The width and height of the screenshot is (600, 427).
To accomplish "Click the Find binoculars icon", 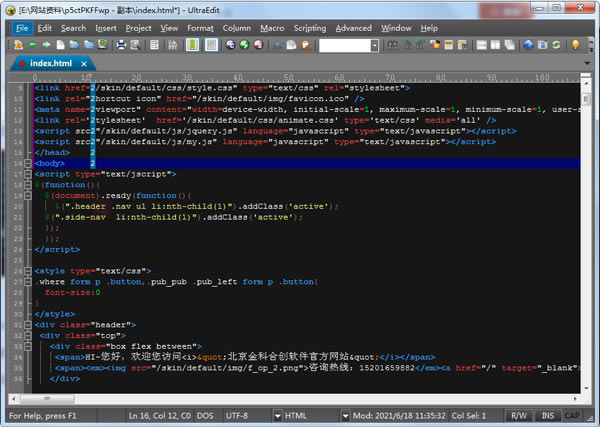I will pos(393,45).
